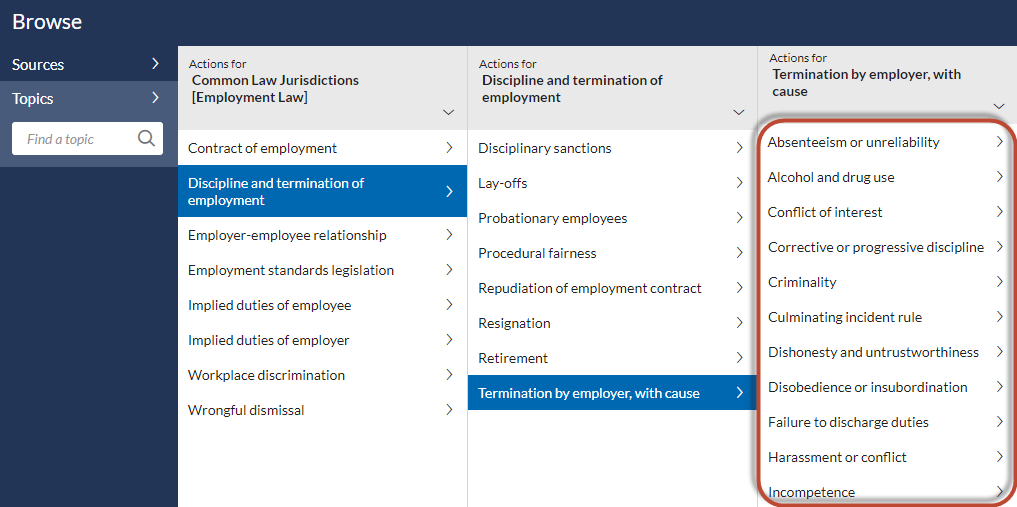Open Actions dropdown for Common Law Jurisdictions
Image resolution: width=1017 pixels, height=507 pixels.
448,112
